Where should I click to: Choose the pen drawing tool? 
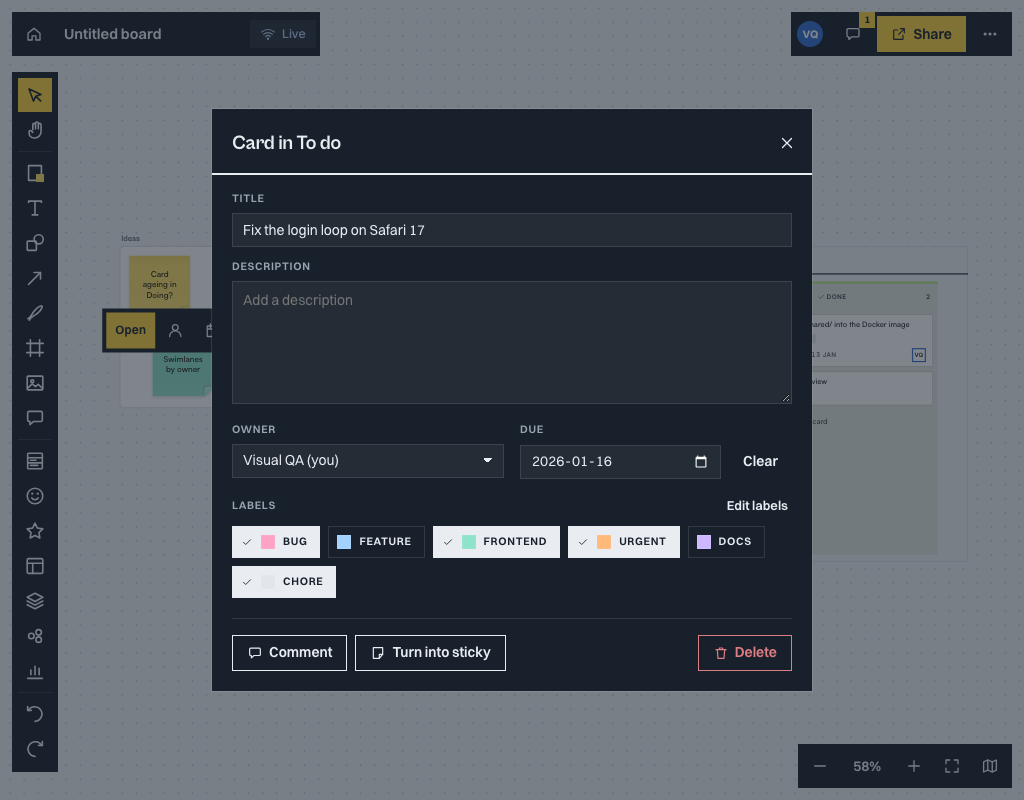(35, 313)
